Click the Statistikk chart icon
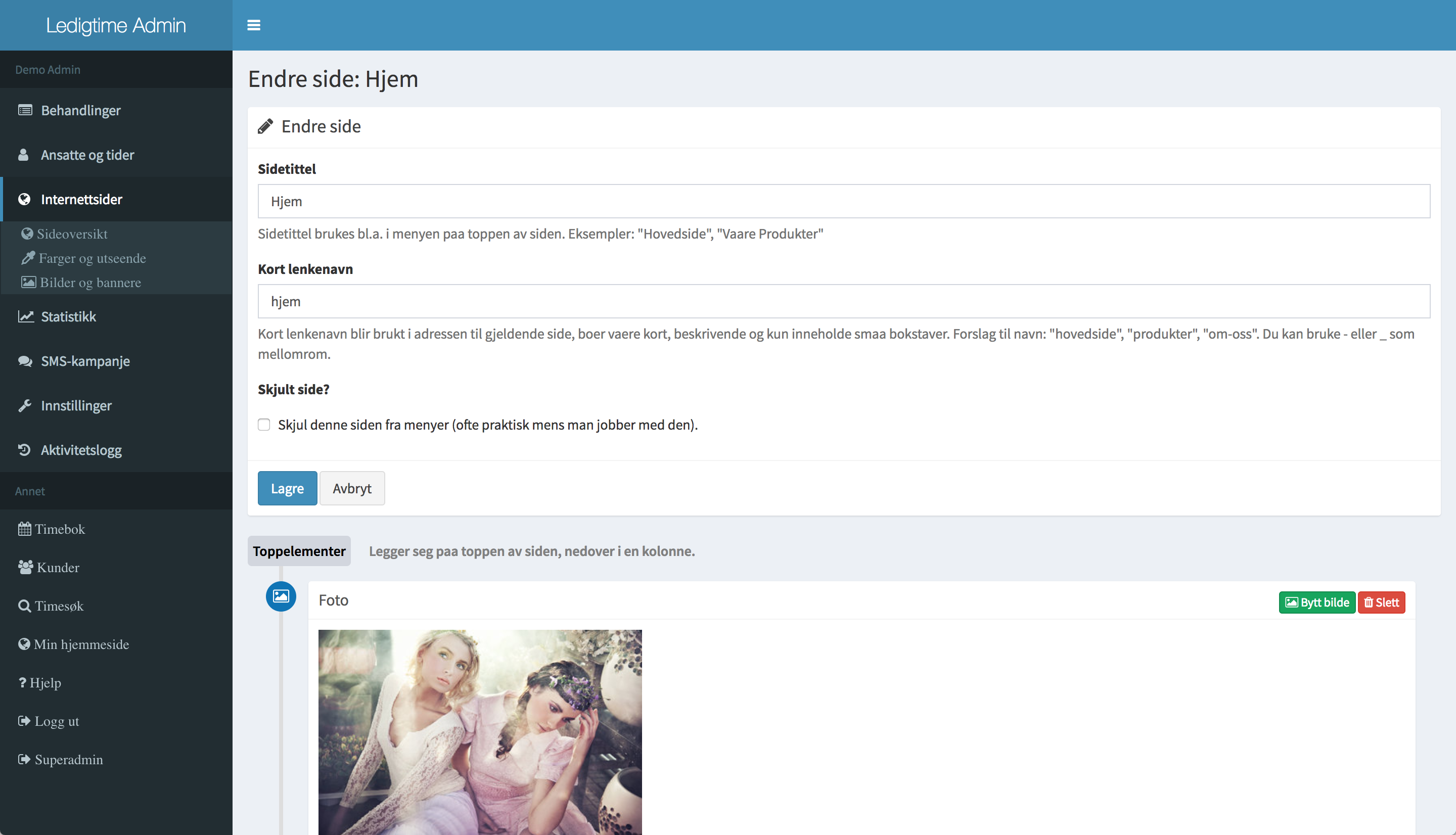 (x=26, y=316)
